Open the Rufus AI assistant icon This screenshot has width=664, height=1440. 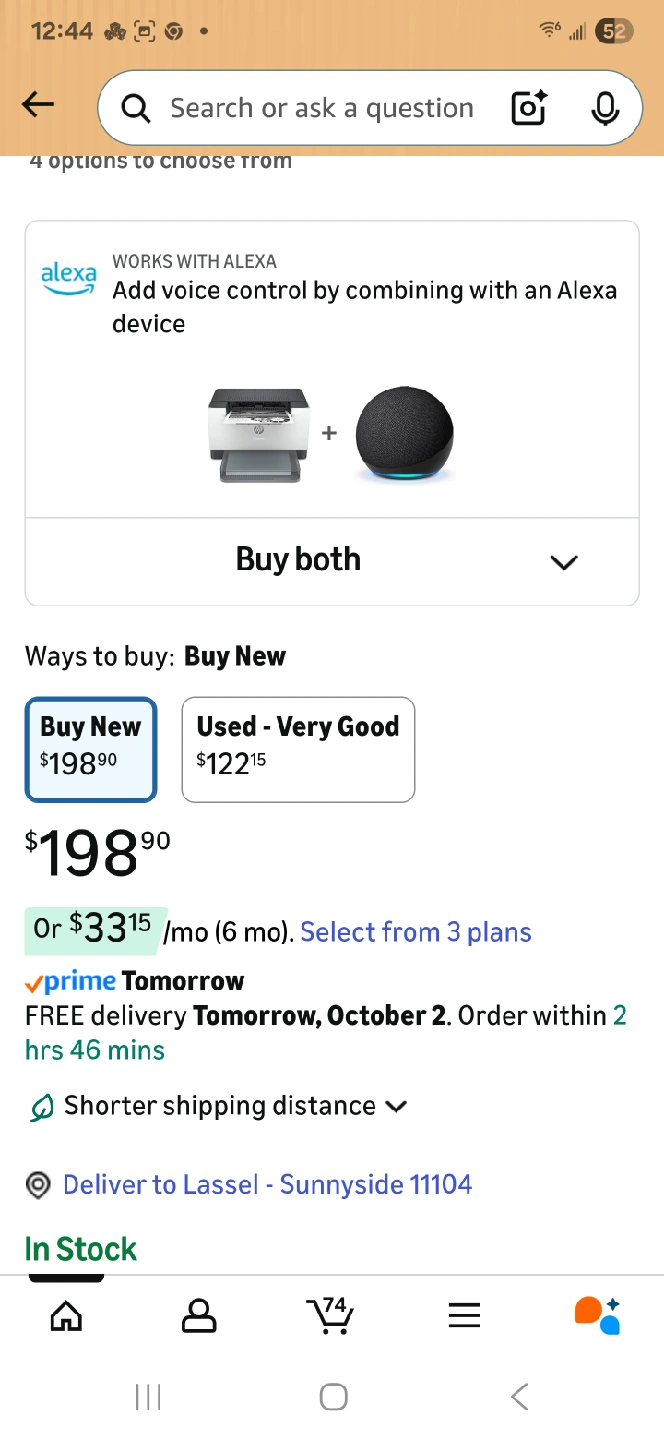point(597,1316)
